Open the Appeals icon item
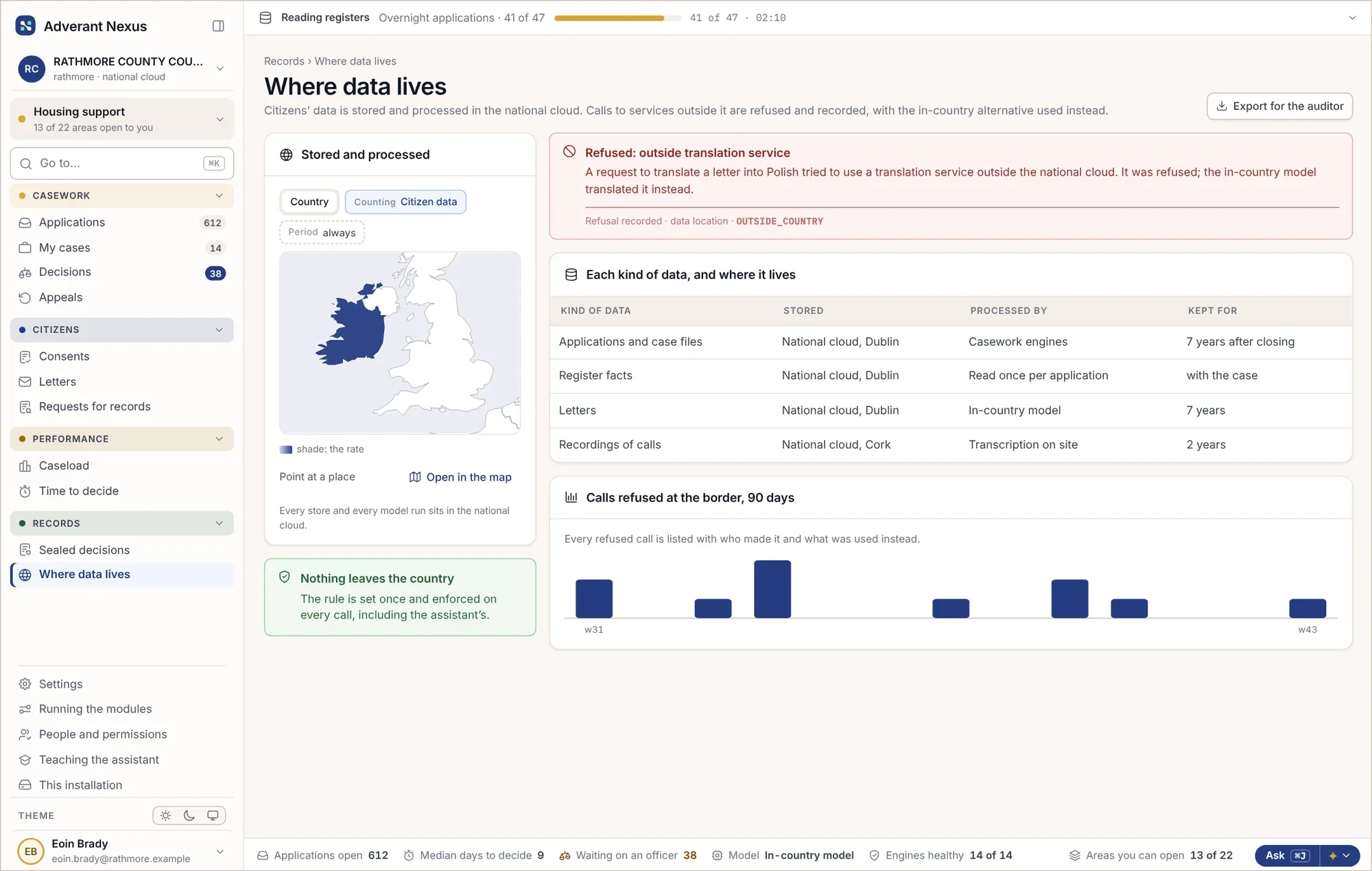Viewport: 1372px width, 871px height. (25, 297)
